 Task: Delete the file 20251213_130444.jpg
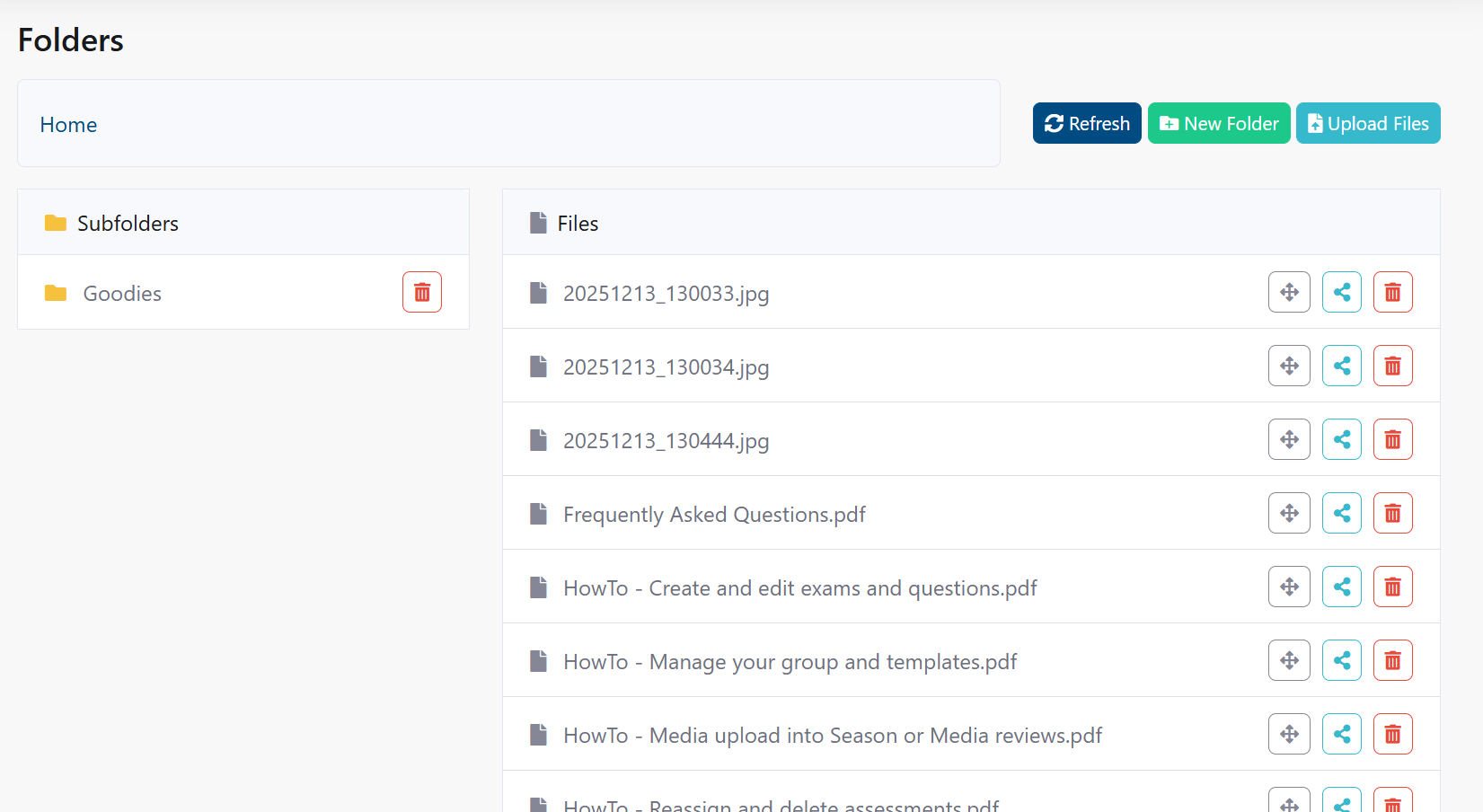pyautogui.click(x=1392, y=439)
